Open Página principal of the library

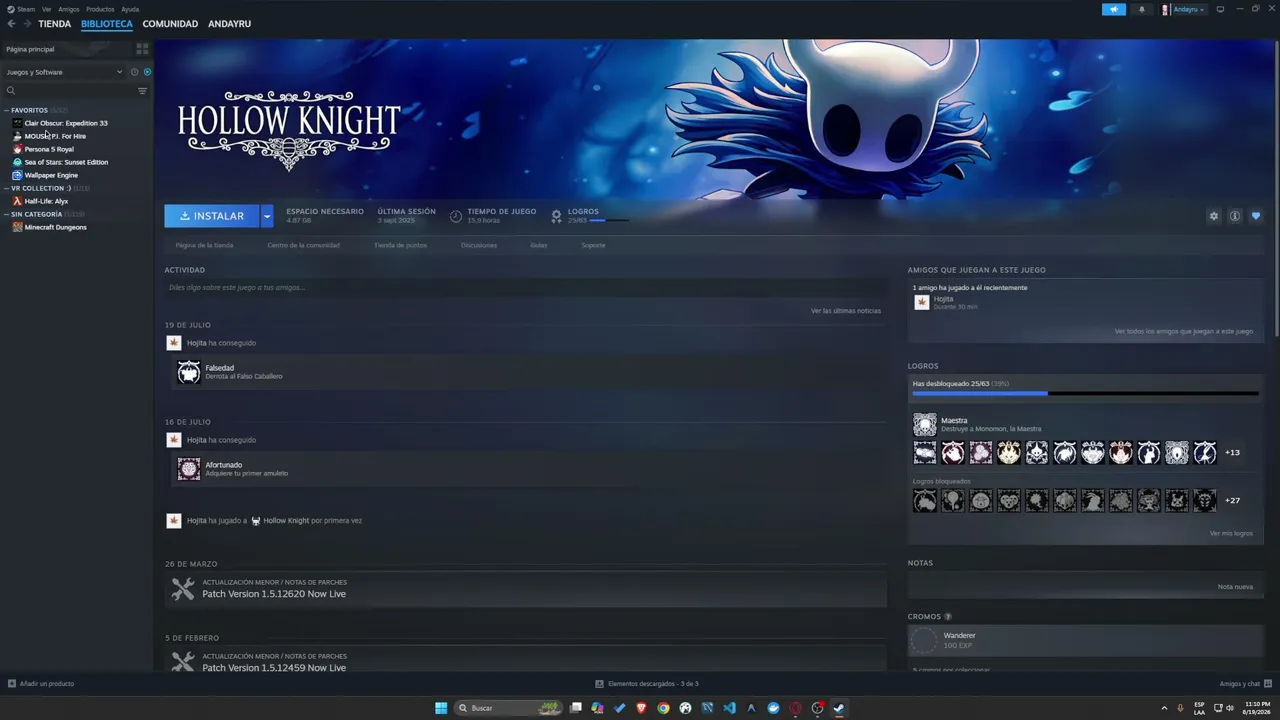(30, 49)
